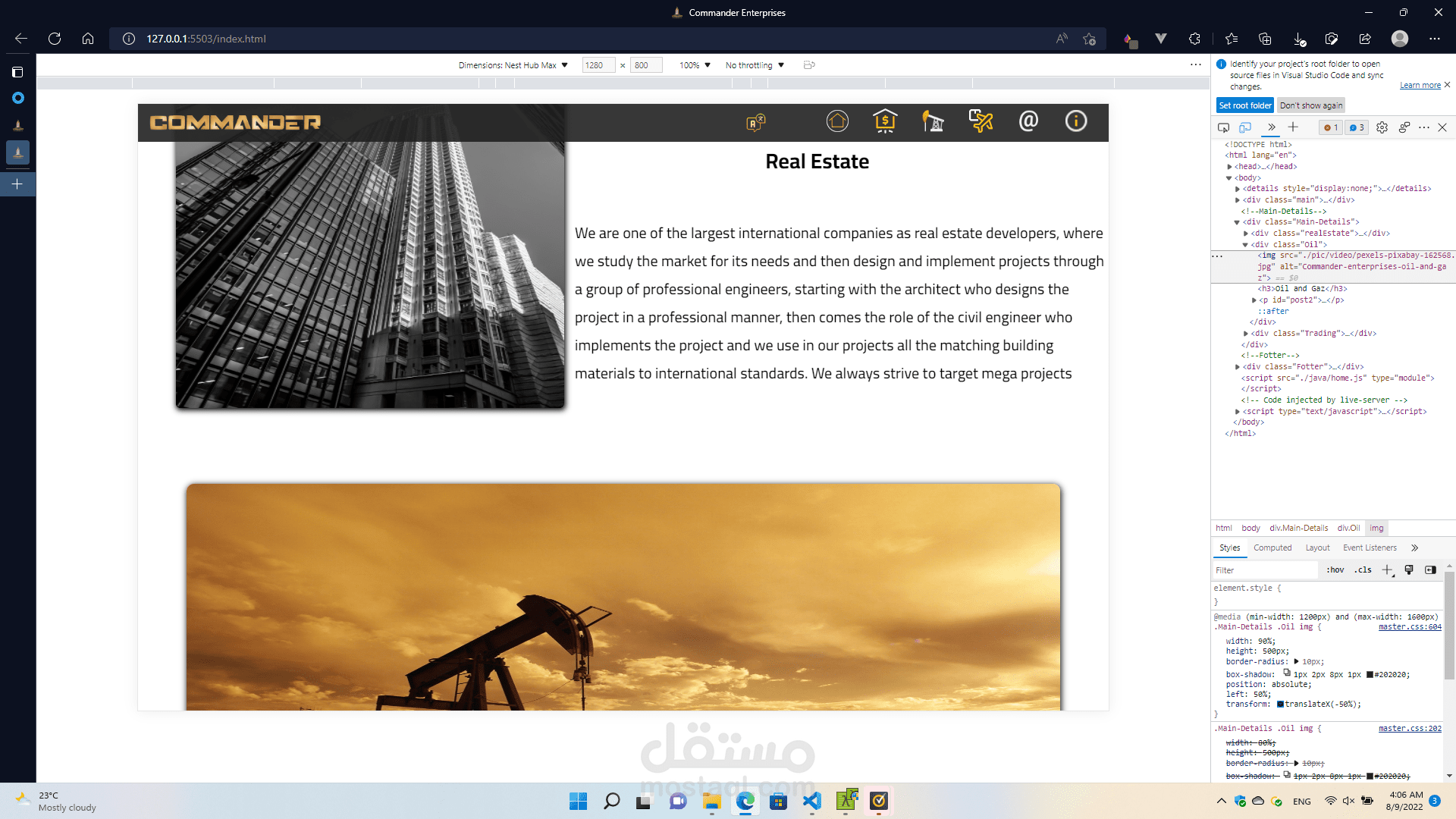Open Read Aloud in the address bar
This screenshot has width=1456, height=819.
1062,39
